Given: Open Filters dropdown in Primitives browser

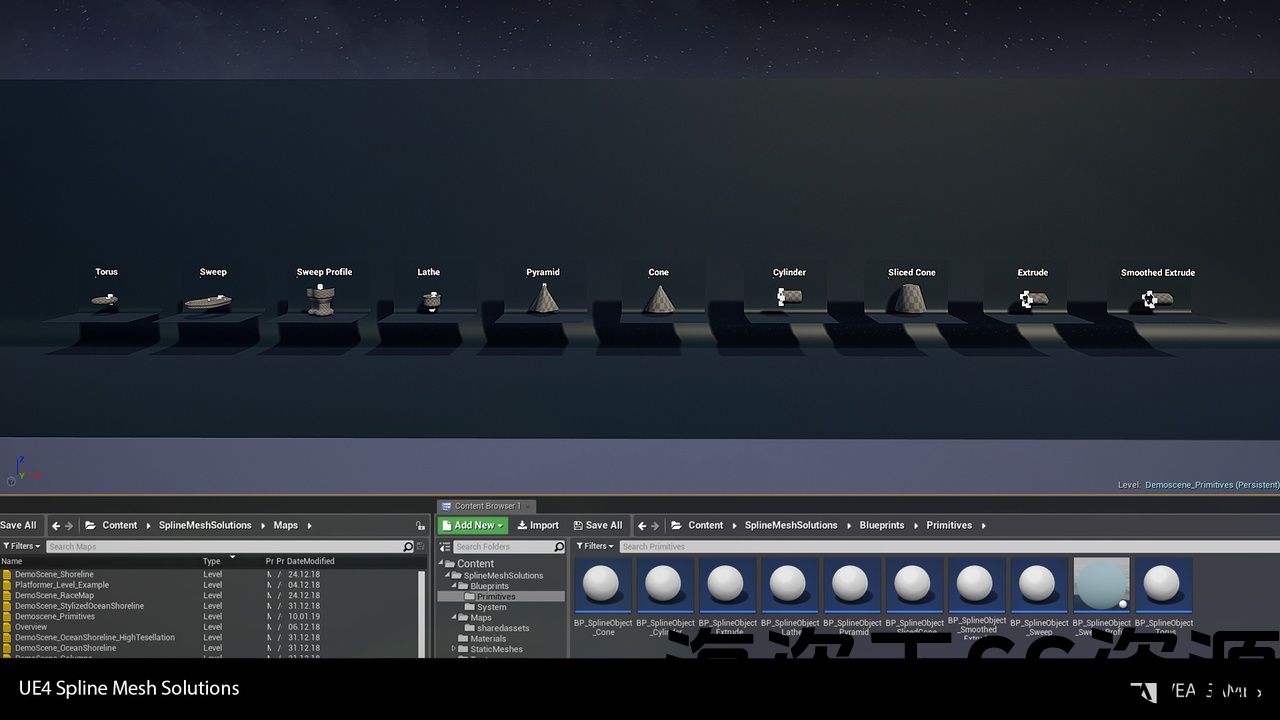Looking at the screenshot, I should coord(596,546).
